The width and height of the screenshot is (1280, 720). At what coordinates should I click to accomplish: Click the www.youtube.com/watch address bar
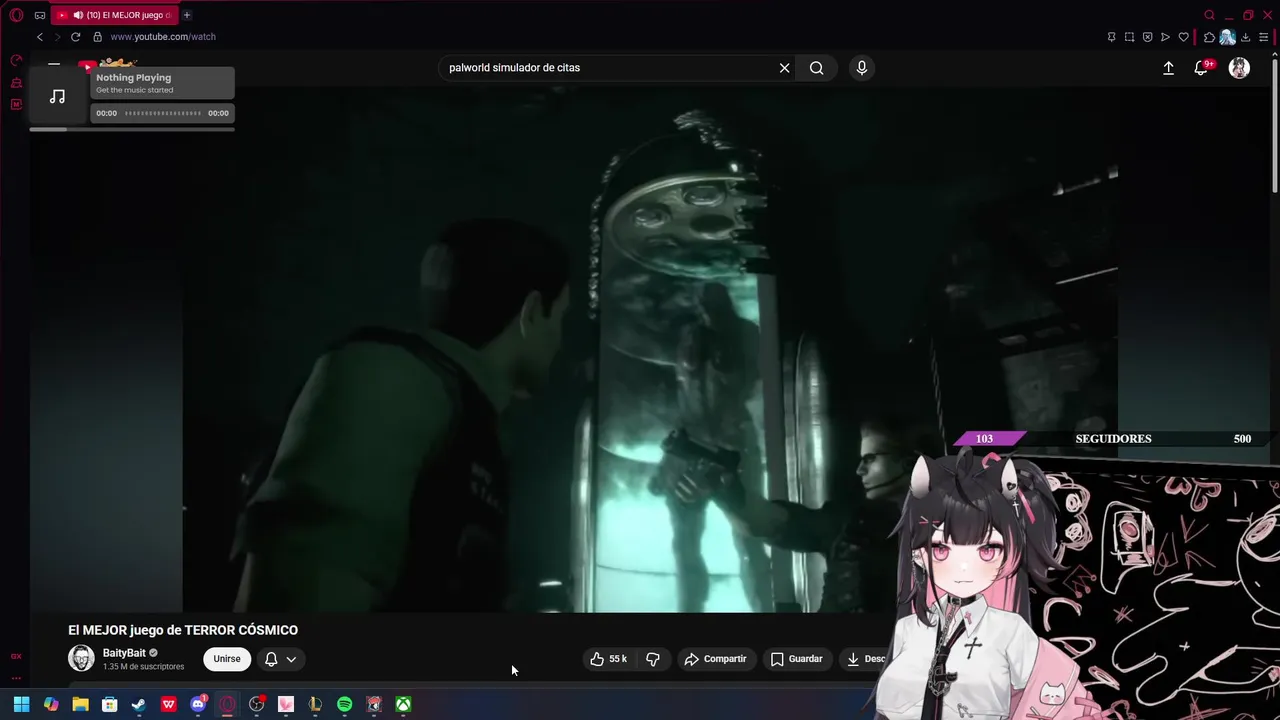click(x=163, y=37)
